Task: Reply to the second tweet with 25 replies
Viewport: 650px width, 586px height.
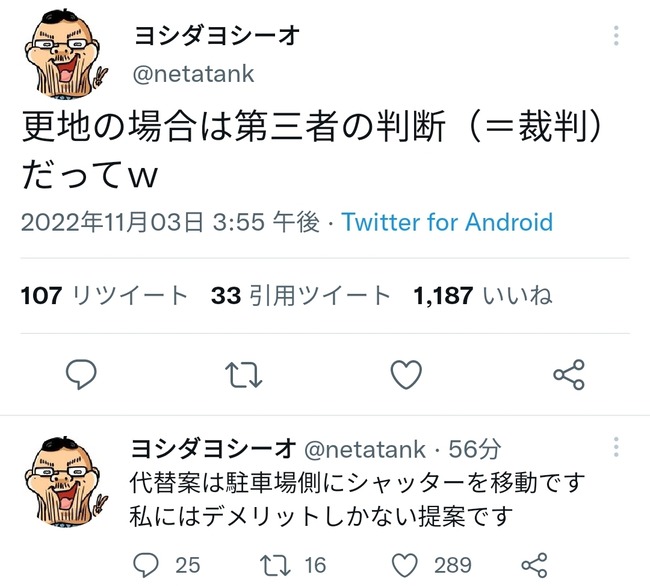Action: 146,564
